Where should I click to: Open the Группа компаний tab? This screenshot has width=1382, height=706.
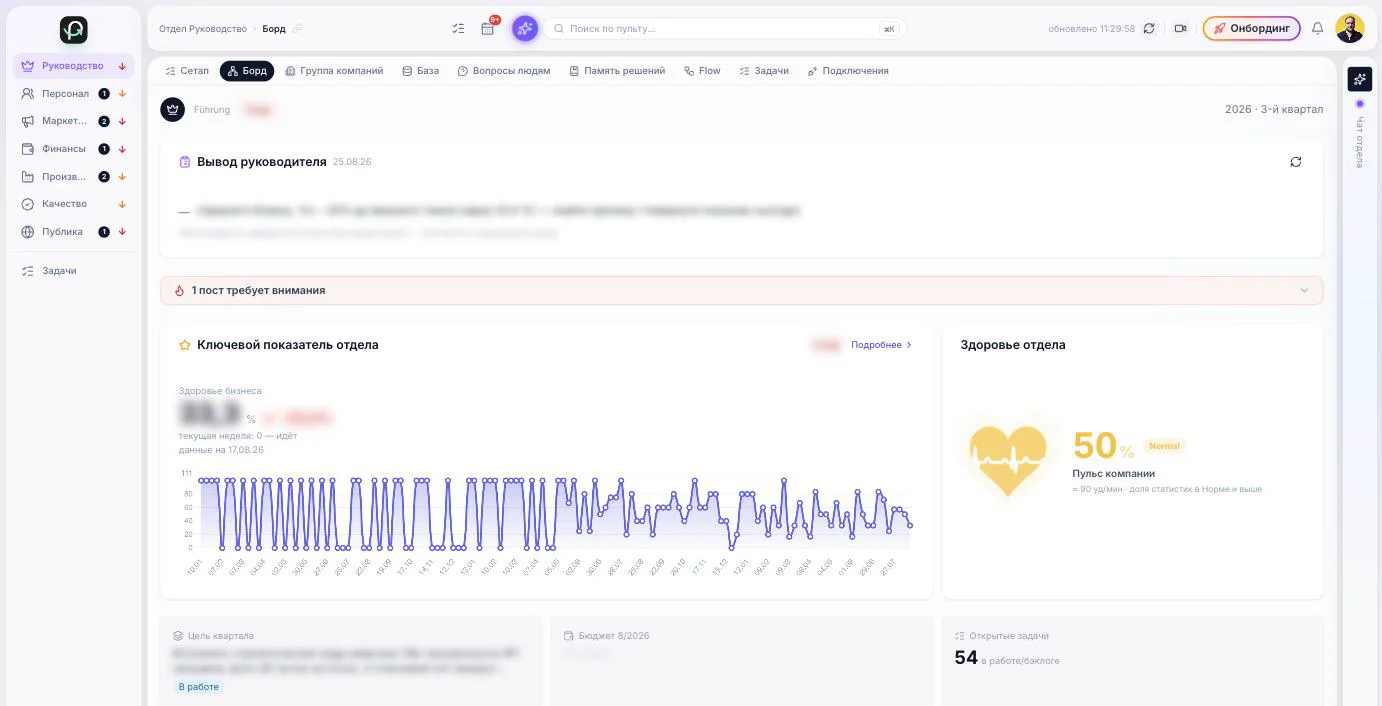(334, 71)
